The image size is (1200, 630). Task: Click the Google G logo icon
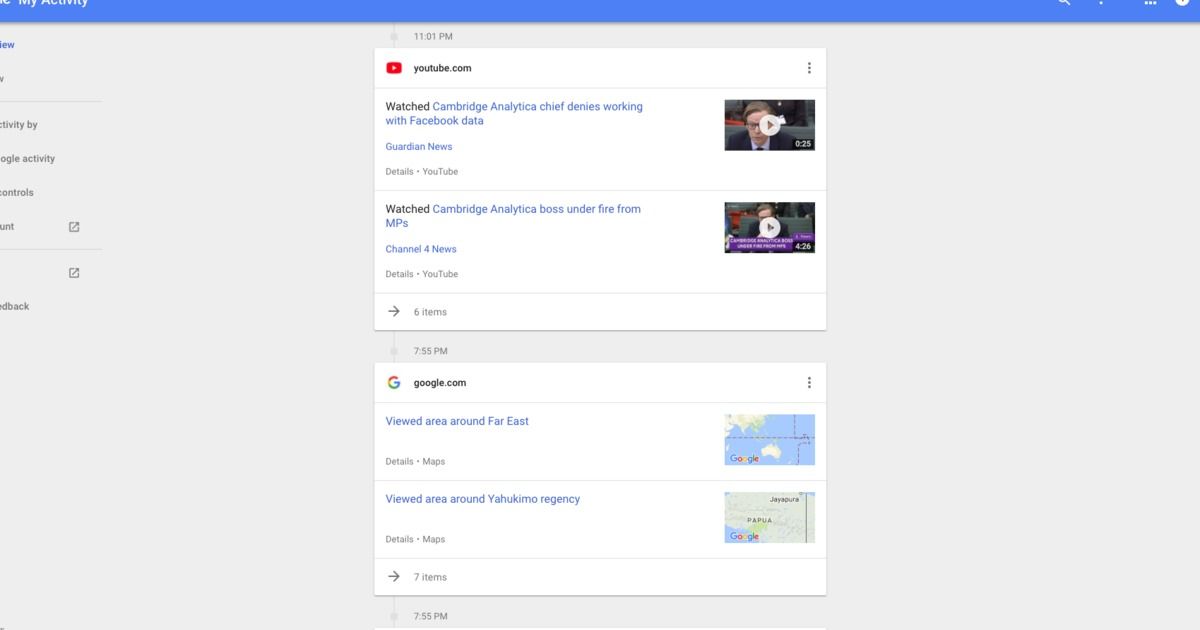[x=394, y=383]
